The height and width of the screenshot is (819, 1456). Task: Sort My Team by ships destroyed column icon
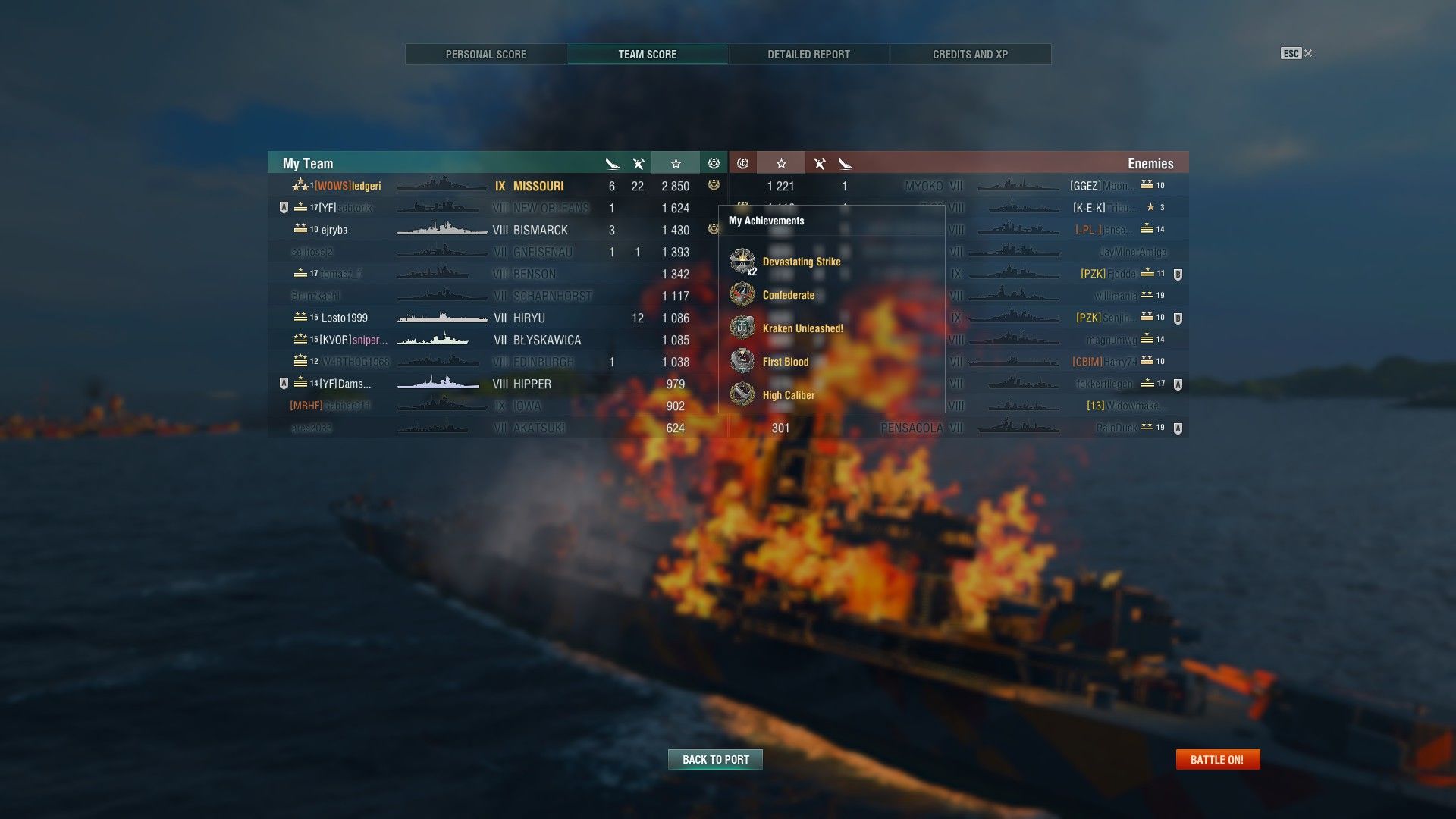(612, 163)
